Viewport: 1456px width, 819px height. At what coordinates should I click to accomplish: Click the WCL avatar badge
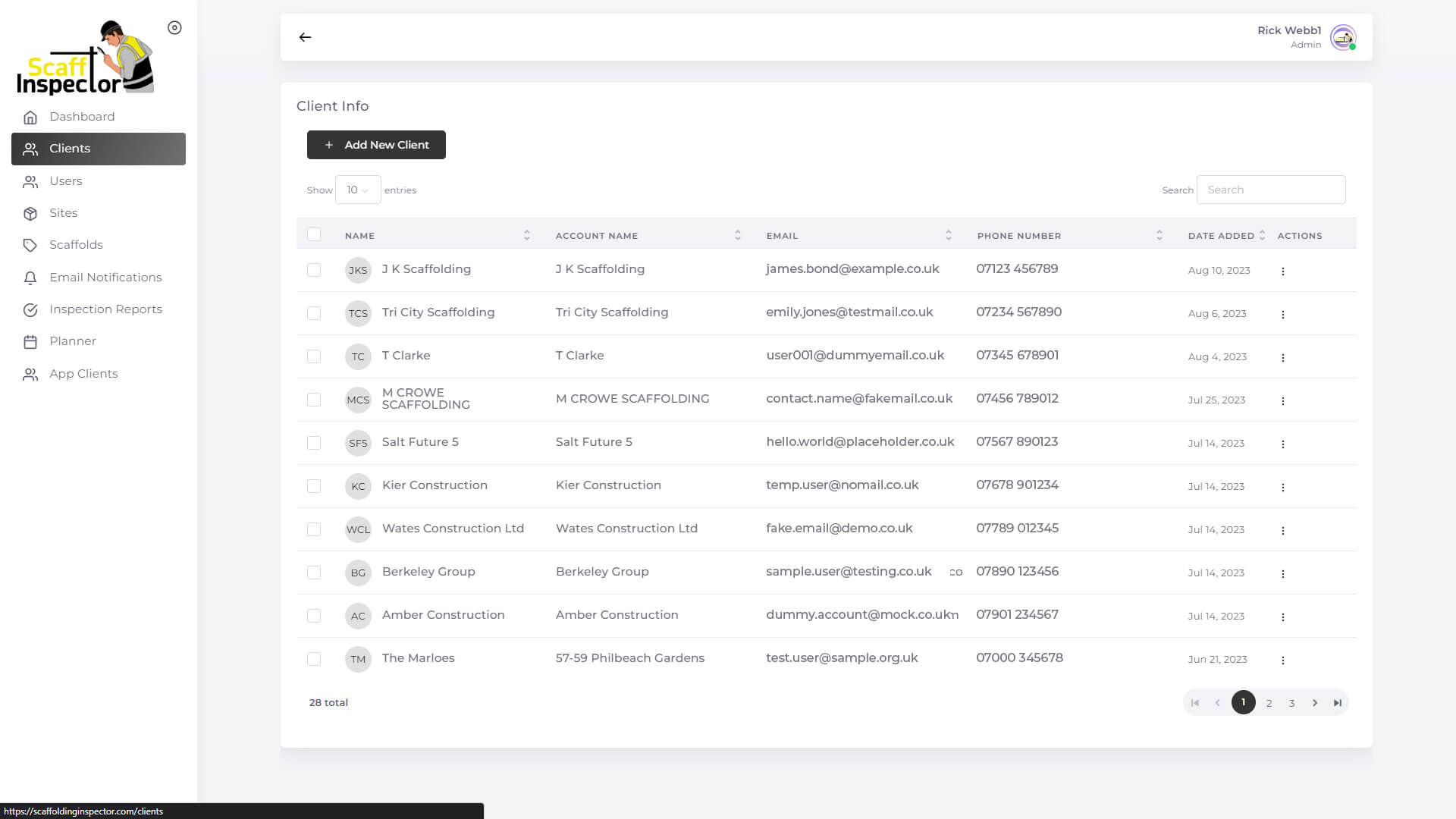point(358,529)
